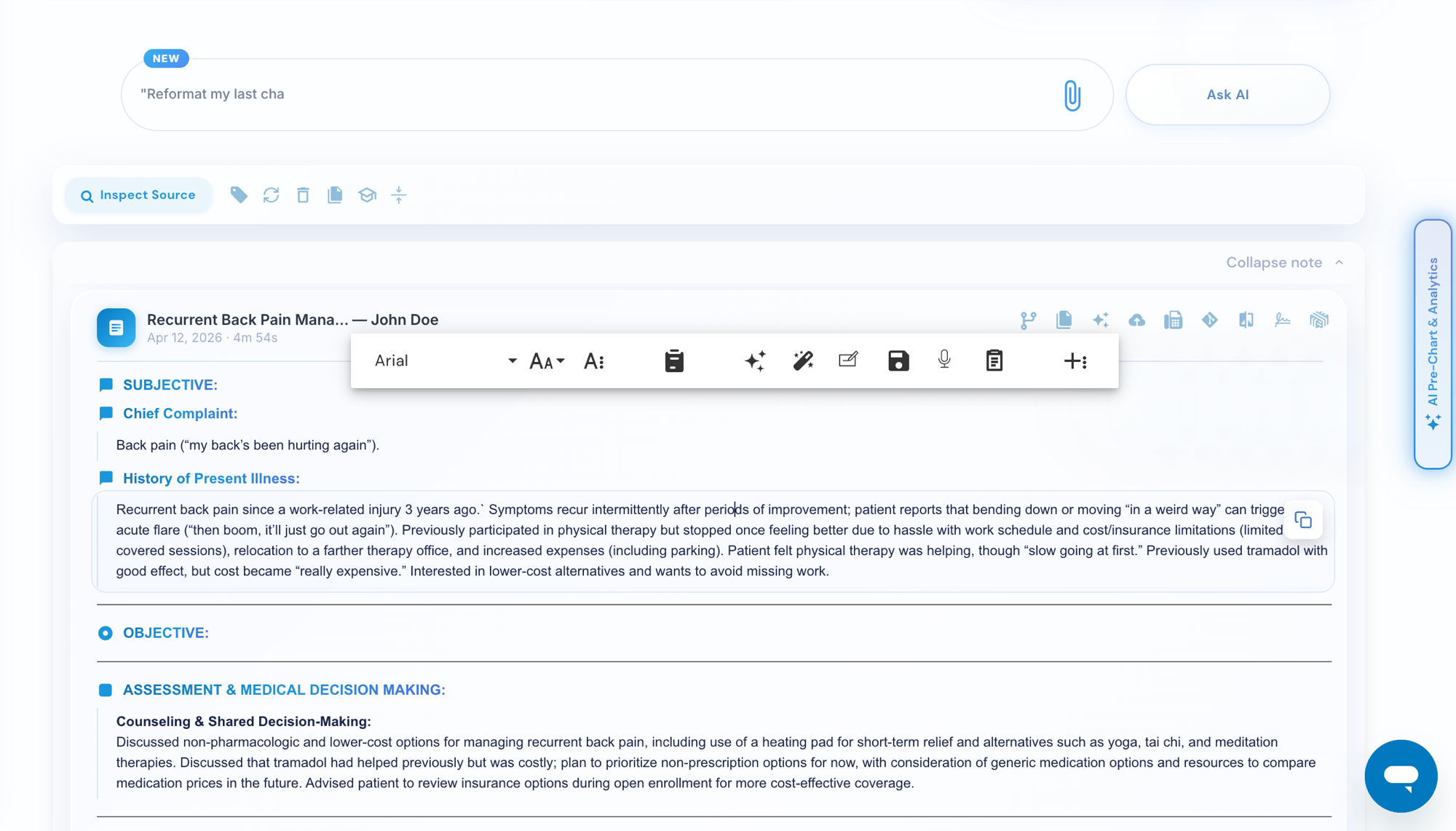The height and width of the screenshot is (831, 1456).
Task: Click the graduation cap icon
Action: 367,194
